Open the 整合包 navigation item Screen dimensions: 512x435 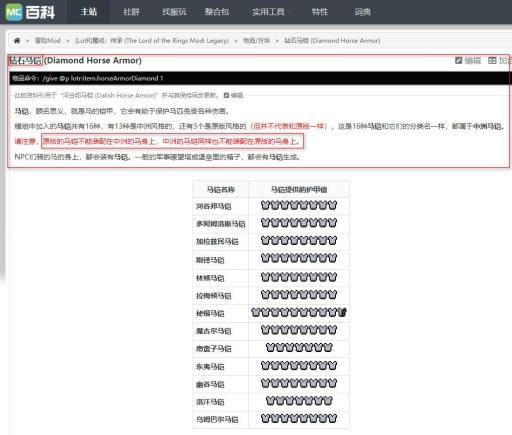[217, 12]
